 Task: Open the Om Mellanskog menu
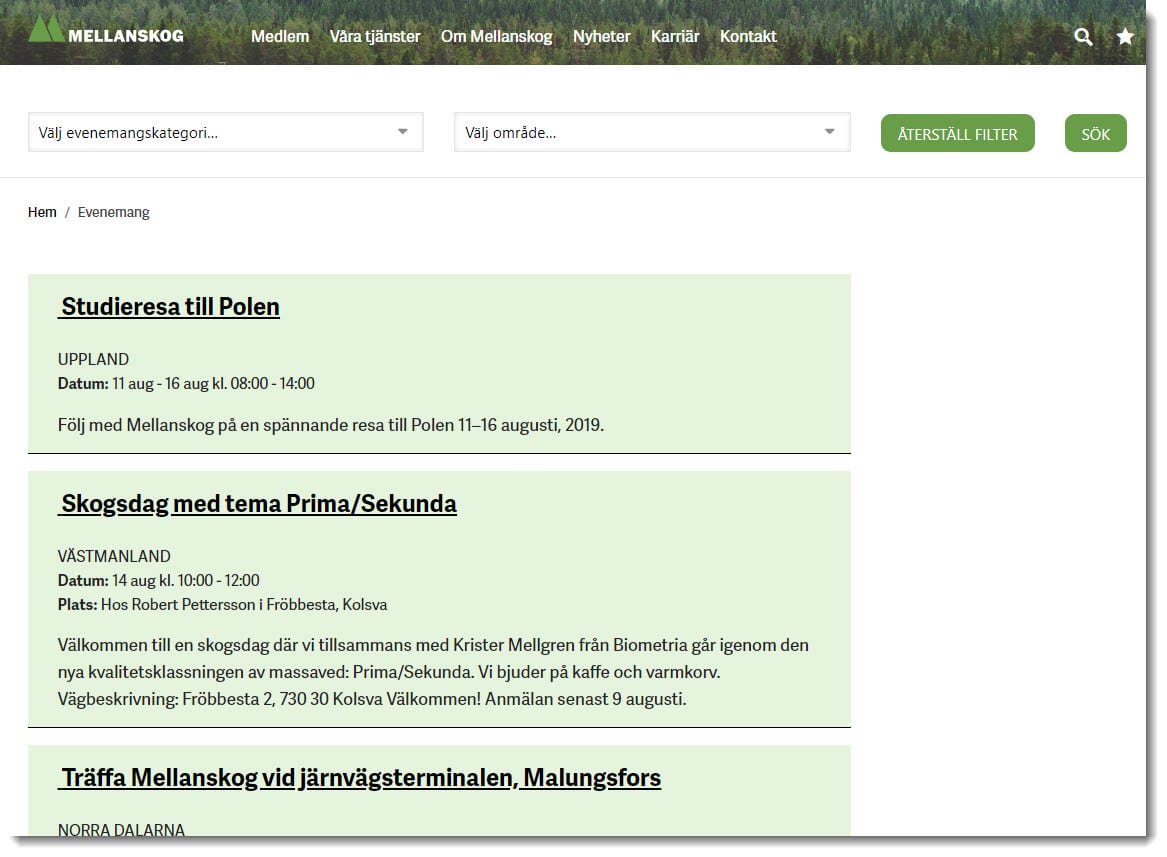(x=496, y=36)
